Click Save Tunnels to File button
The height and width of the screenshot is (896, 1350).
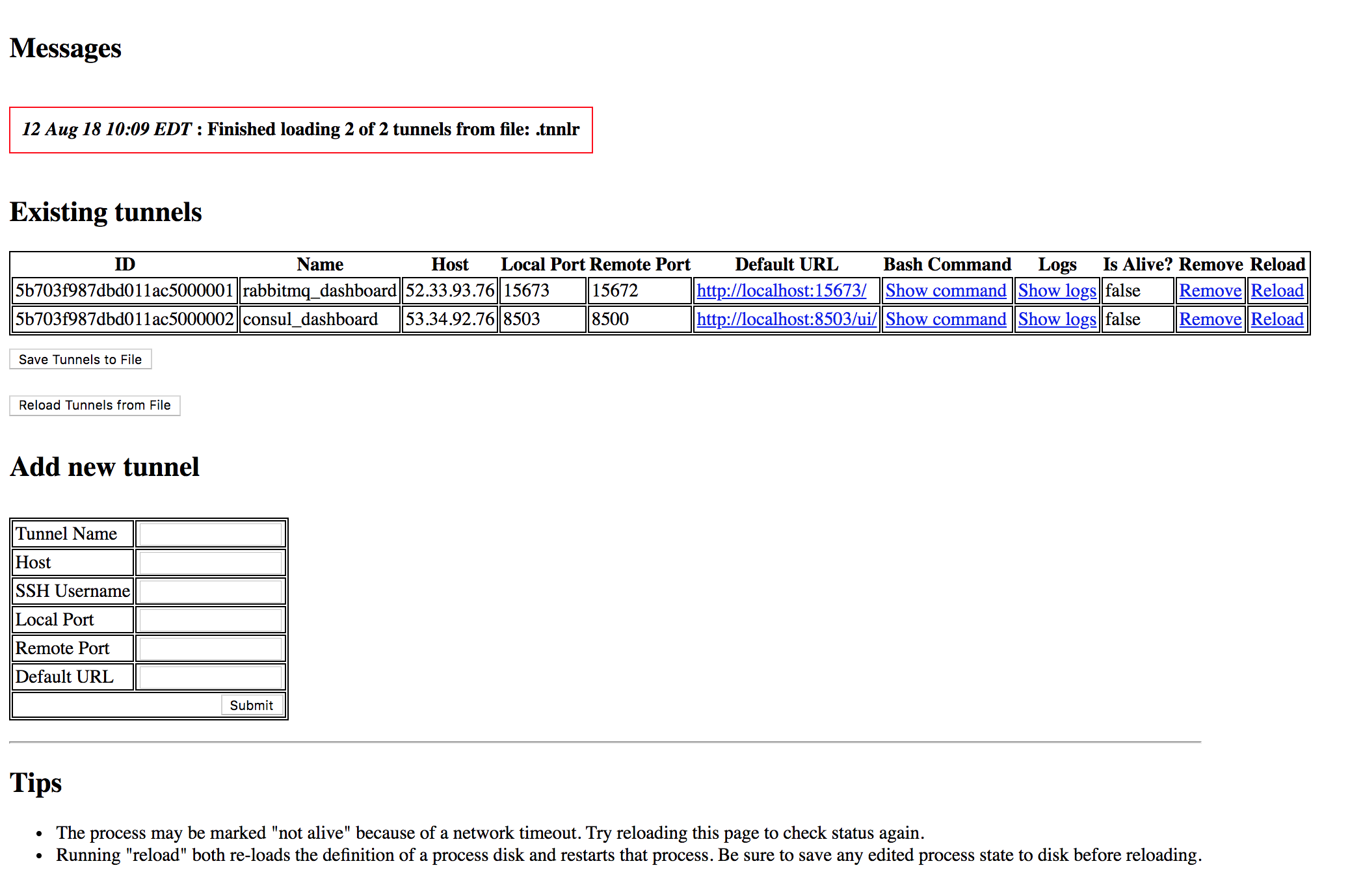pos(80,360)
